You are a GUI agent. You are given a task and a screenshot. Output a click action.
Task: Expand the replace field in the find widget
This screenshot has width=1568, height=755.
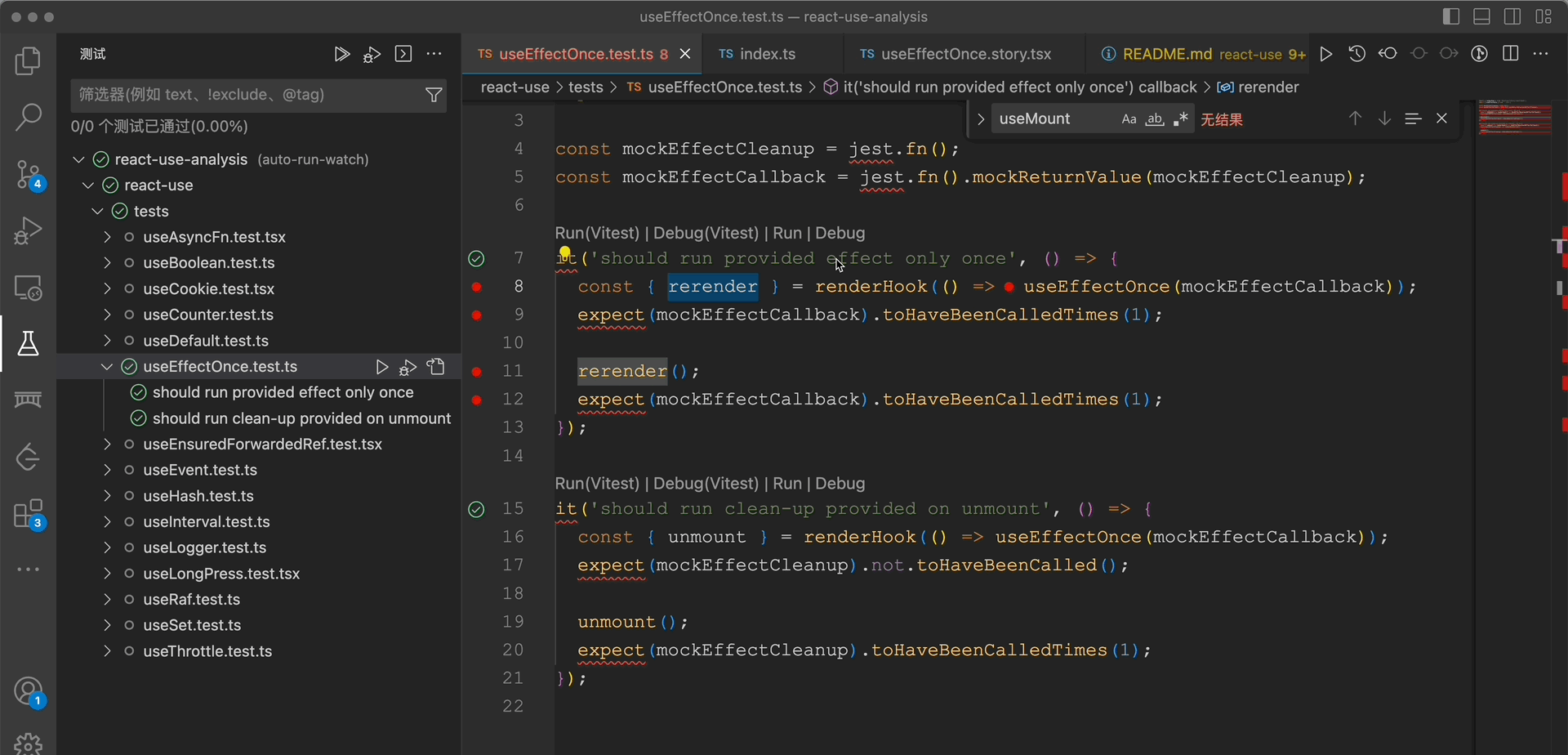pyautogui.click(x=981, y=119)
